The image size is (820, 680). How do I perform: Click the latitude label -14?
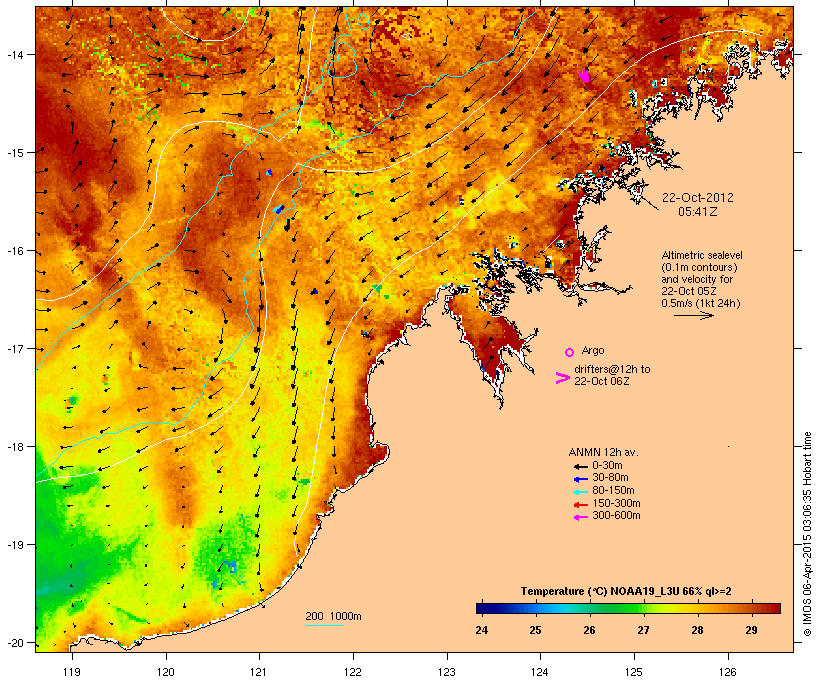pos(14,54)
